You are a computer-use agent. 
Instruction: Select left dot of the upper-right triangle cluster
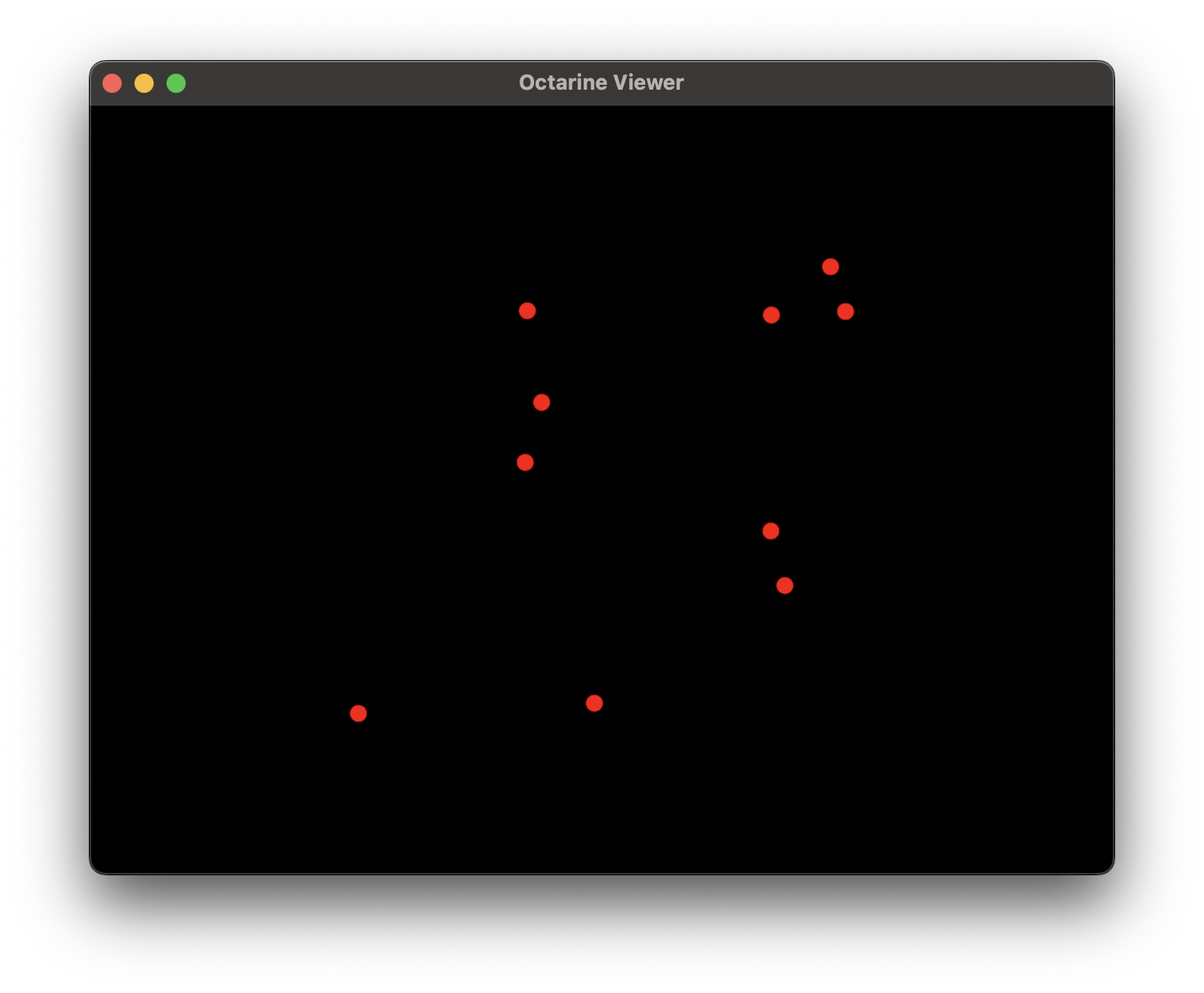coord(771,315)
